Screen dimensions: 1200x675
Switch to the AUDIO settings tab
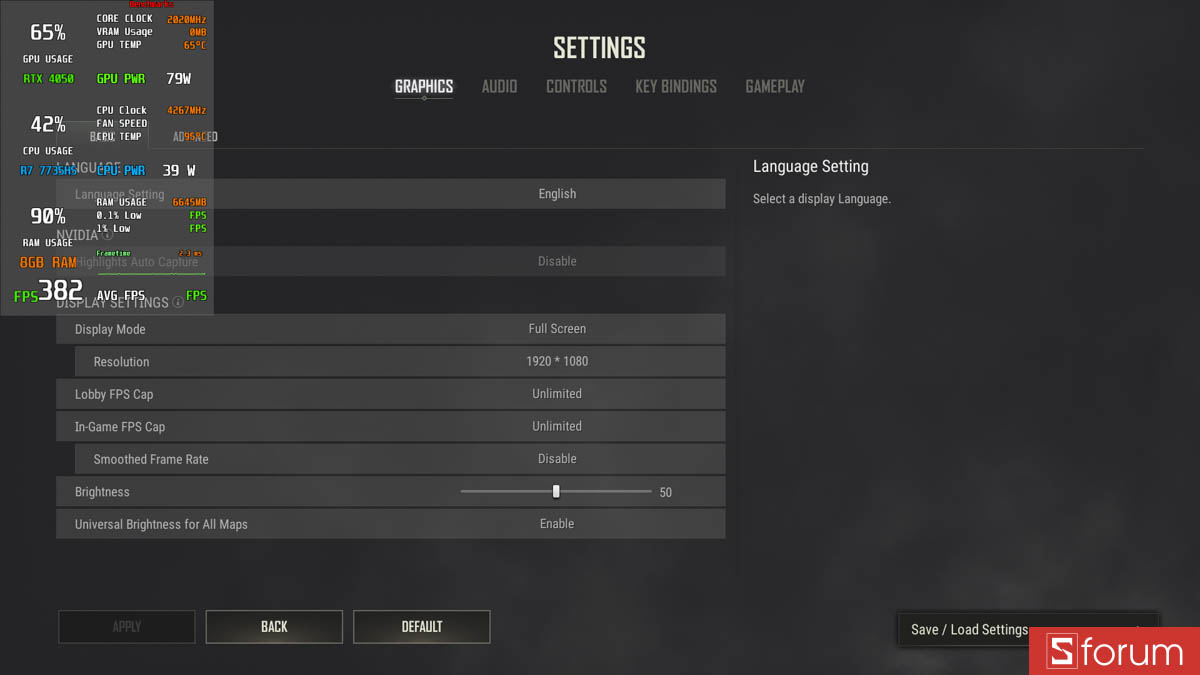[499, 87]
